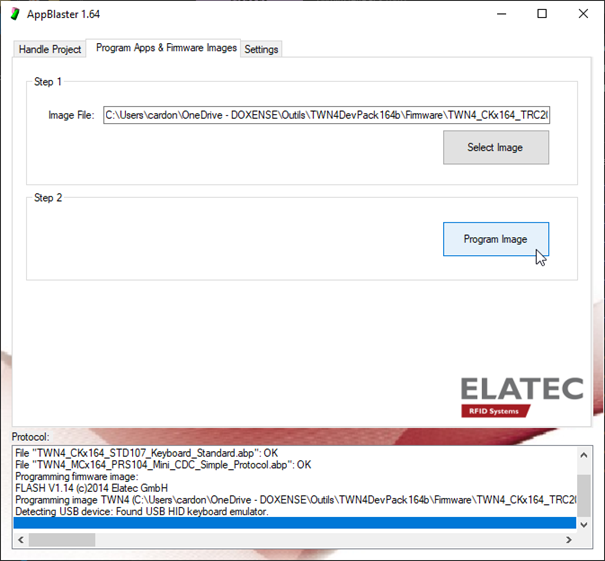The width and height of the screenshot is (605, 561).
Task: Maximize the AppBlaster window
Action: (542, 14)
